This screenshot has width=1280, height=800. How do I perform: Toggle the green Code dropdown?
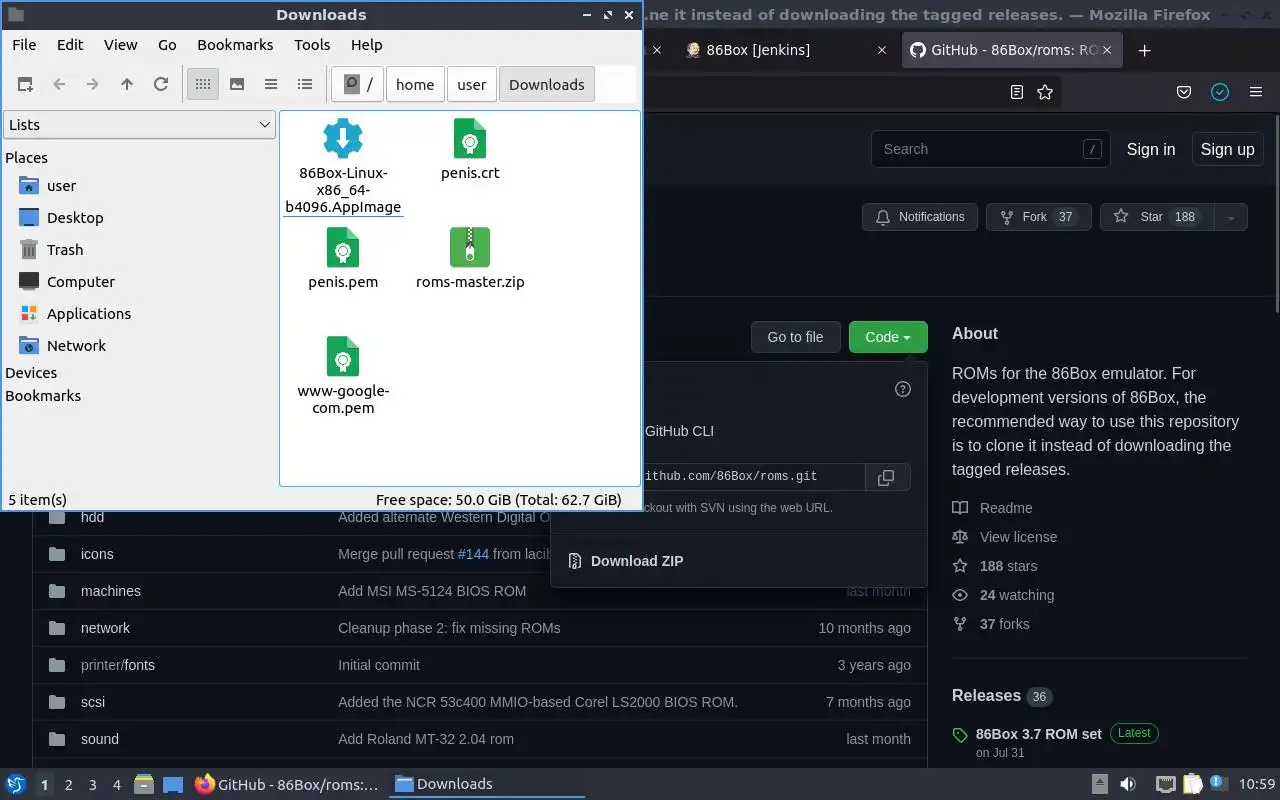[888, 337]
